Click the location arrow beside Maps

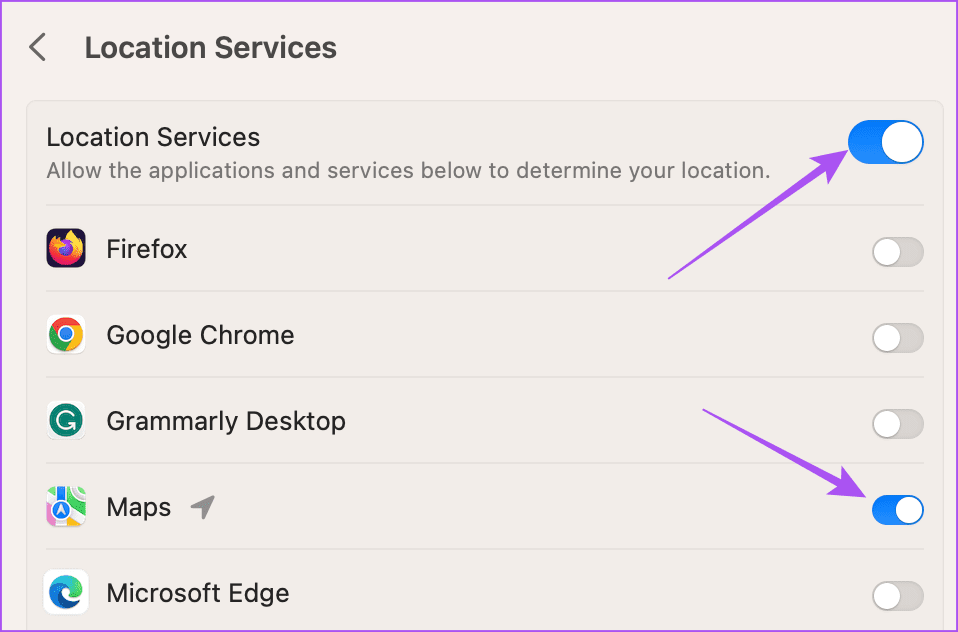(x=203, y=507)
